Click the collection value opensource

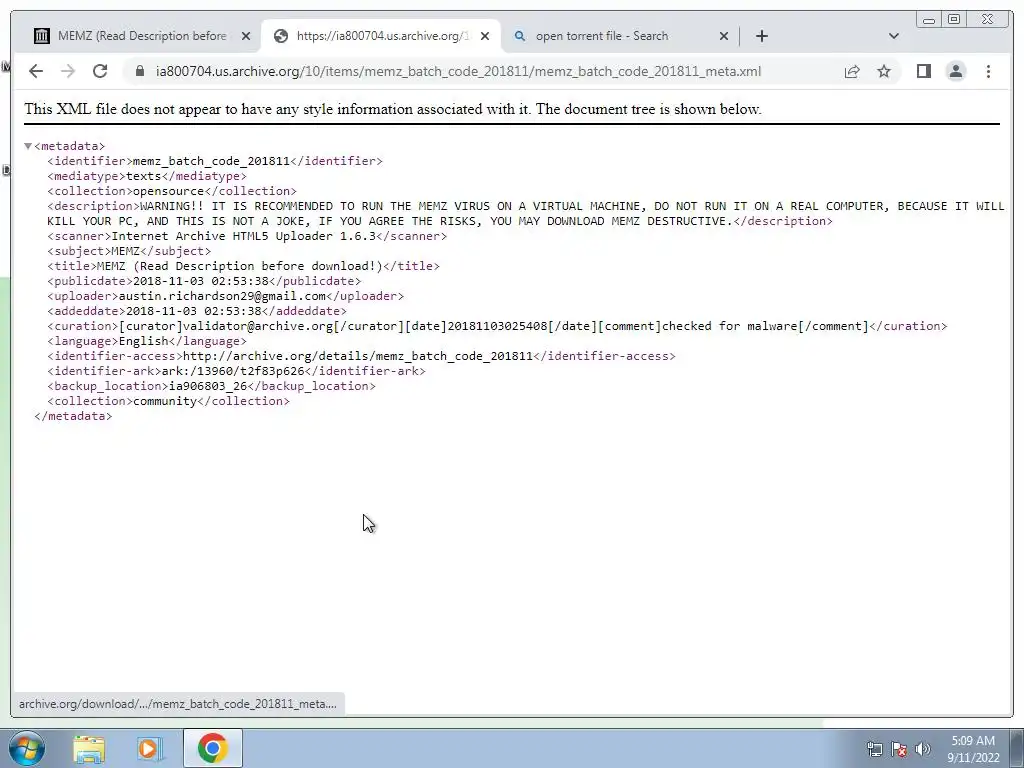pos(168,191)
